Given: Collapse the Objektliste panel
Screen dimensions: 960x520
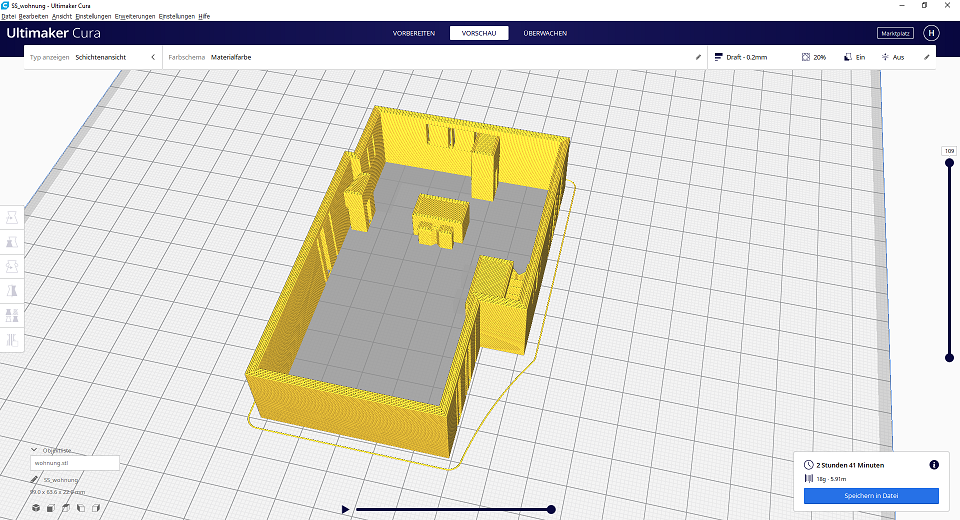Looking at the screenshot, I should tap(34, 450).
